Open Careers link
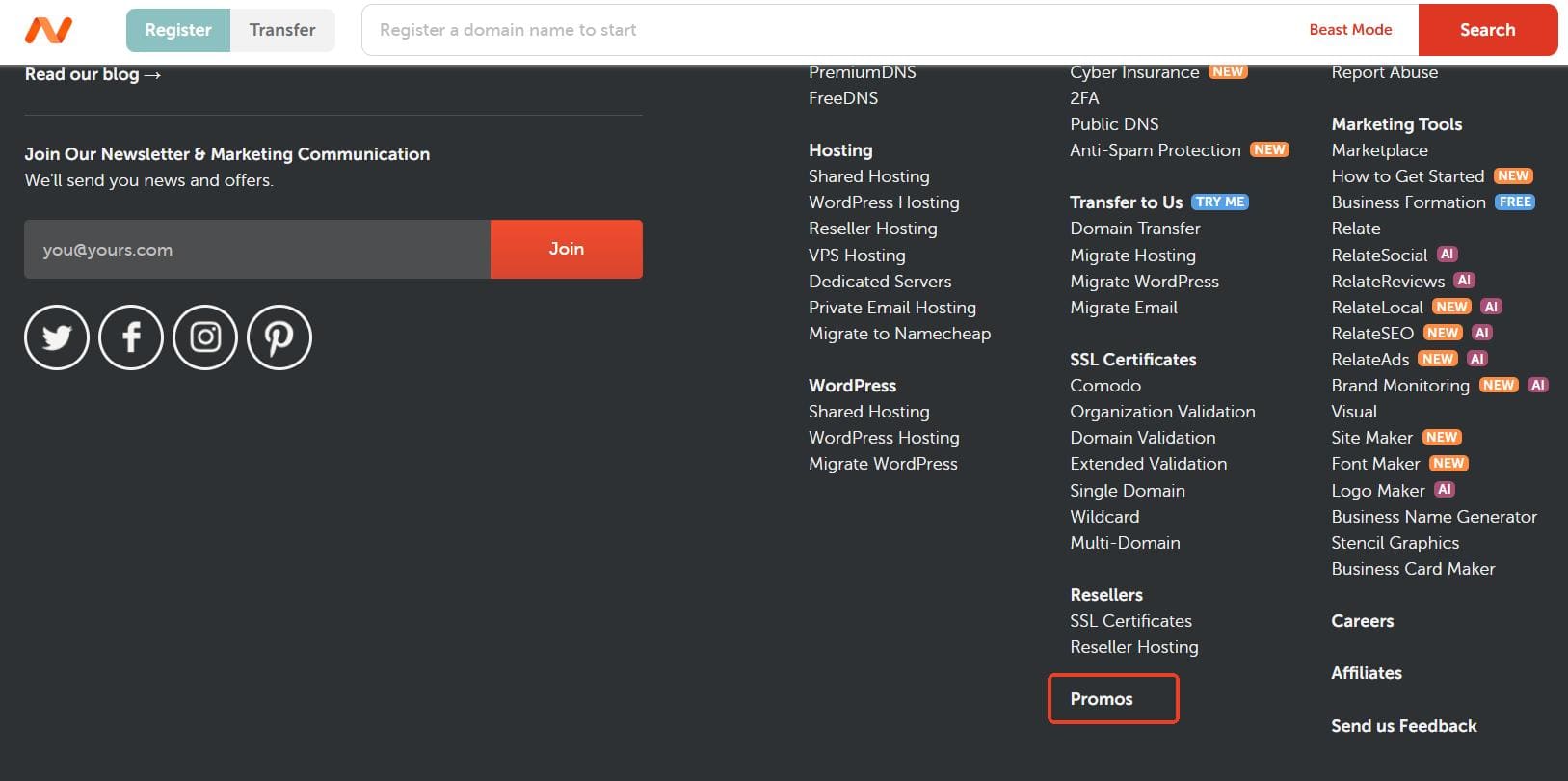Image resolution: width=1568 pixels, height=781 pixels. 1362,621
